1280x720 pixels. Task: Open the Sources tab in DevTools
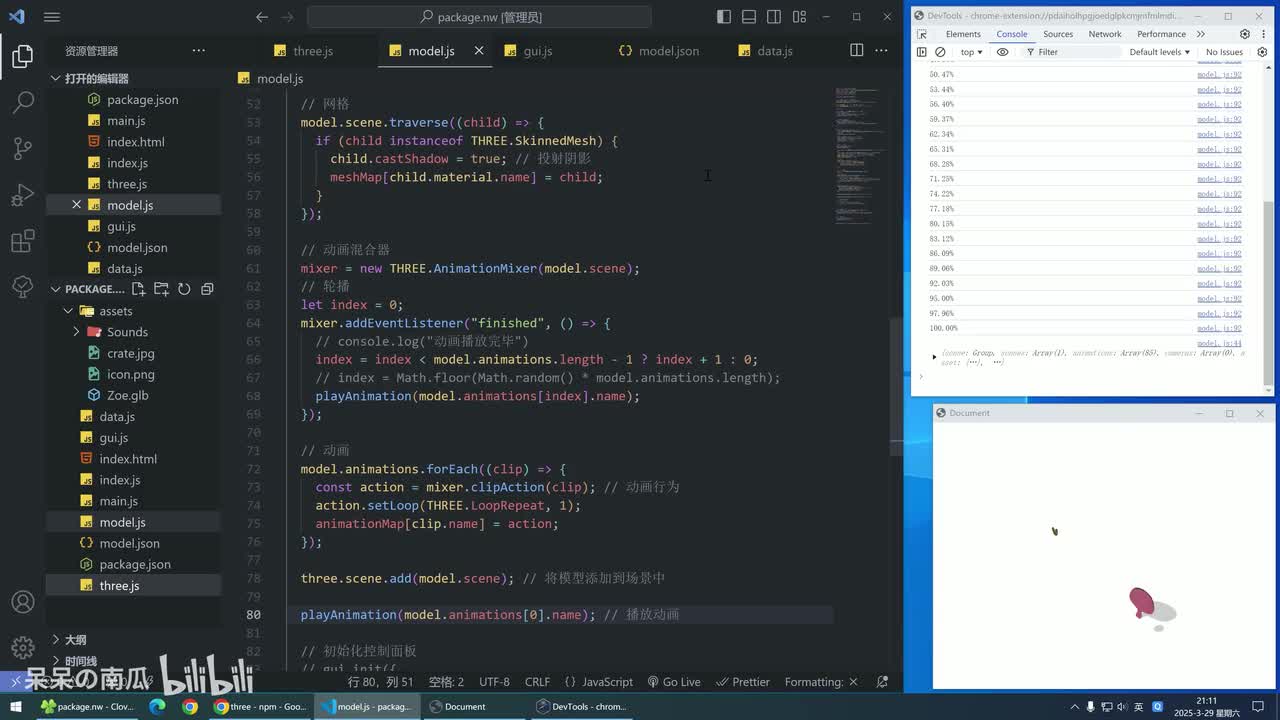coord(1058,34)
